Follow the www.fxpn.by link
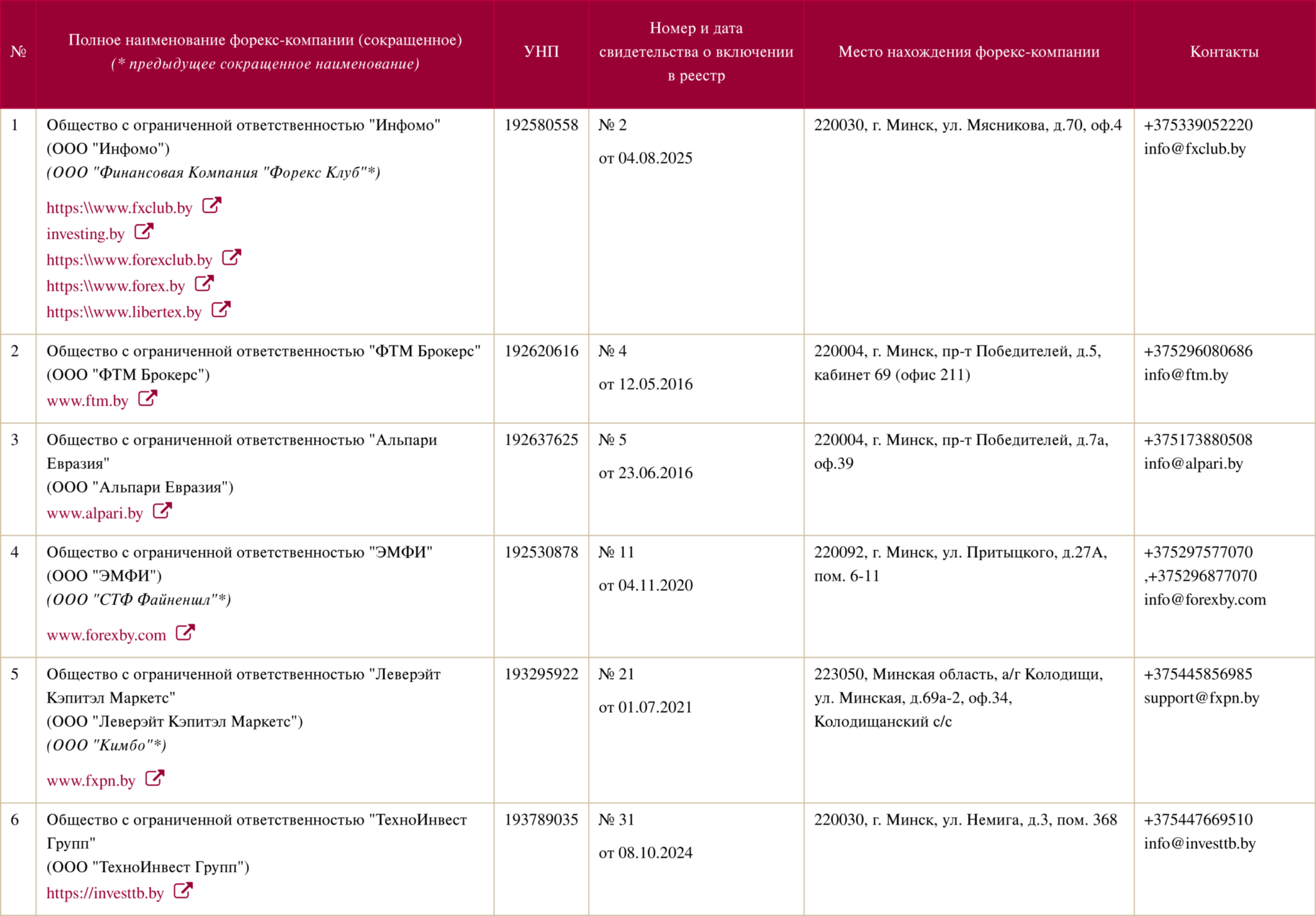1316x916 pixels. [91, 780]
